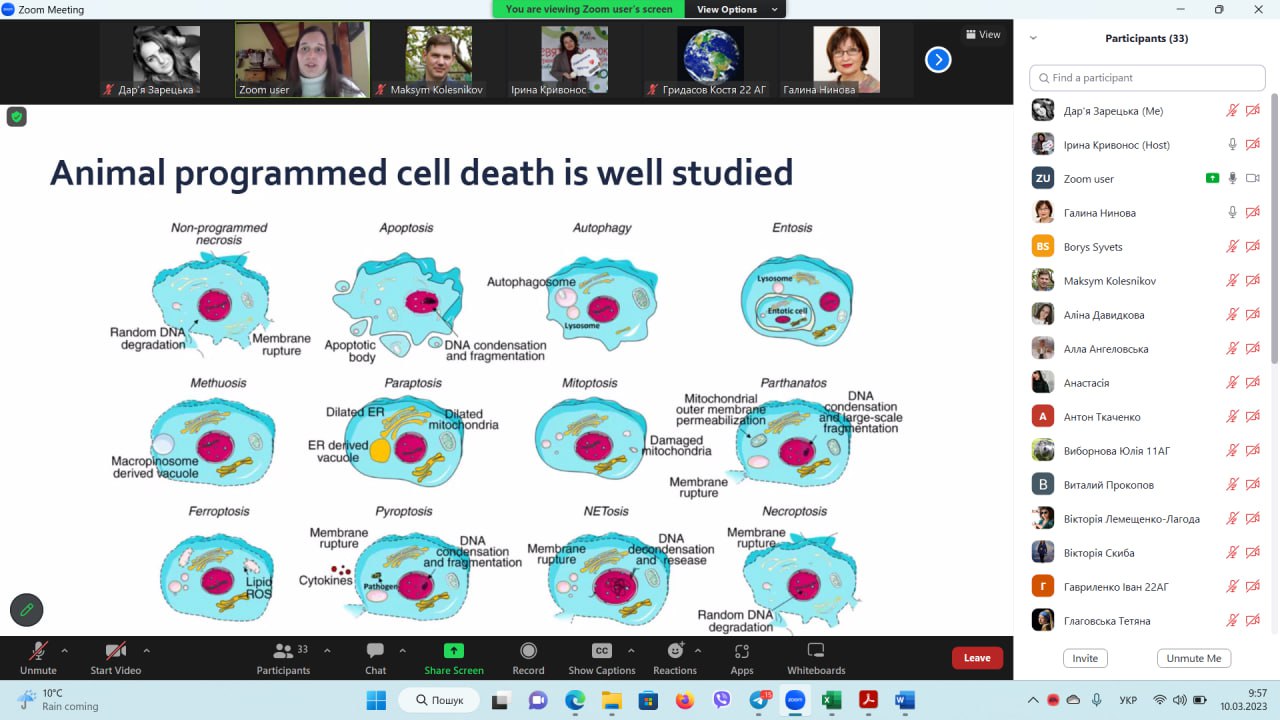Toggle the Participants list button
1280x720 pixels.
pyautogui.click(x=283, y=652)
